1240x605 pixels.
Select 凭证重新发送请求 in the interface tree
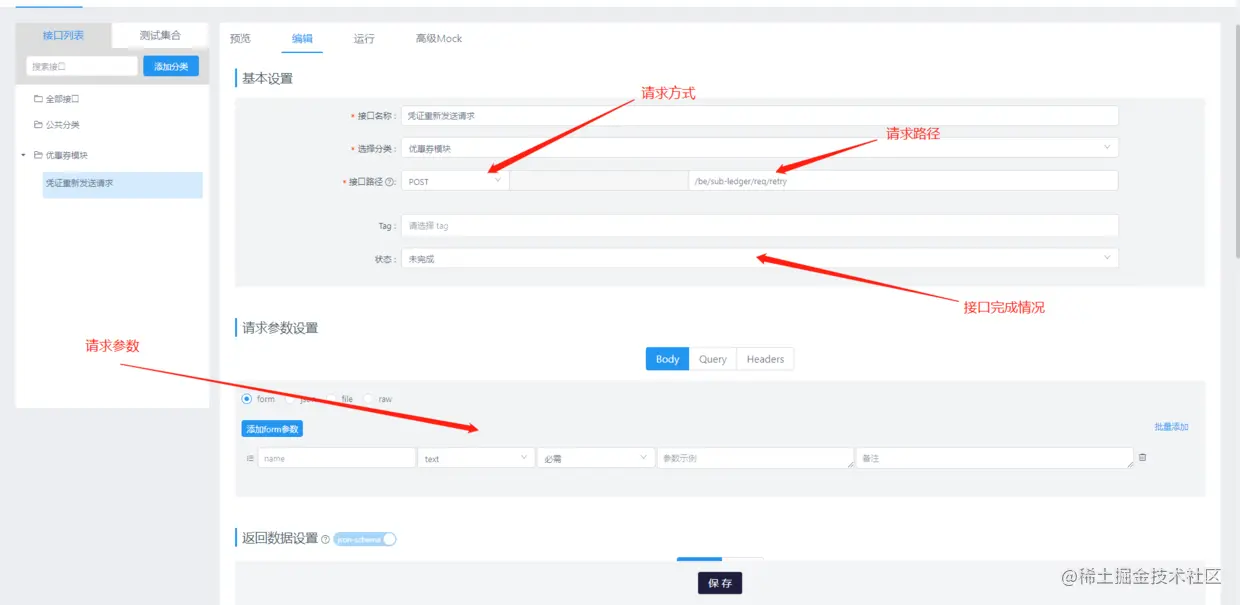(x=122, y=184)
